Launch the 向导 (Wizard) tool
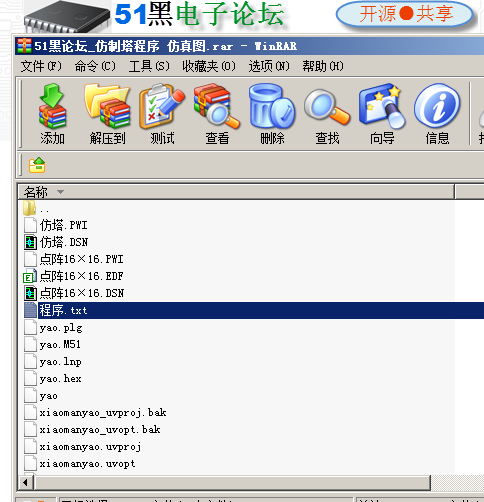 tap(382, 114)
